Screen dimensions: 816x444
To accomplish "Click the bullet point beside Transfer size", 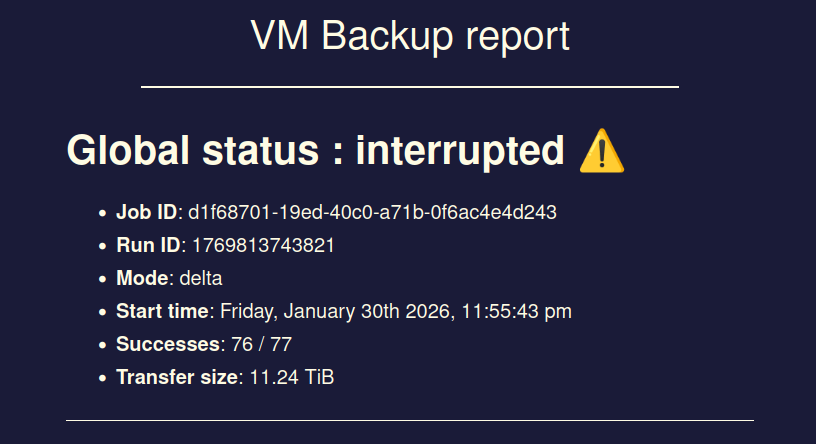I will 102,378.
